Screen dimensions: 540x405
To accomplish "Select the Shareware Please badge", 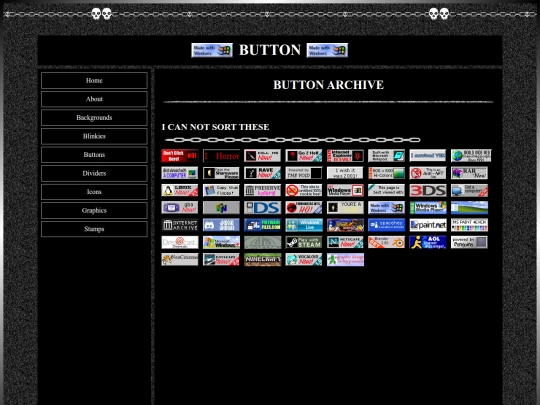I will [x=221, y=173].
